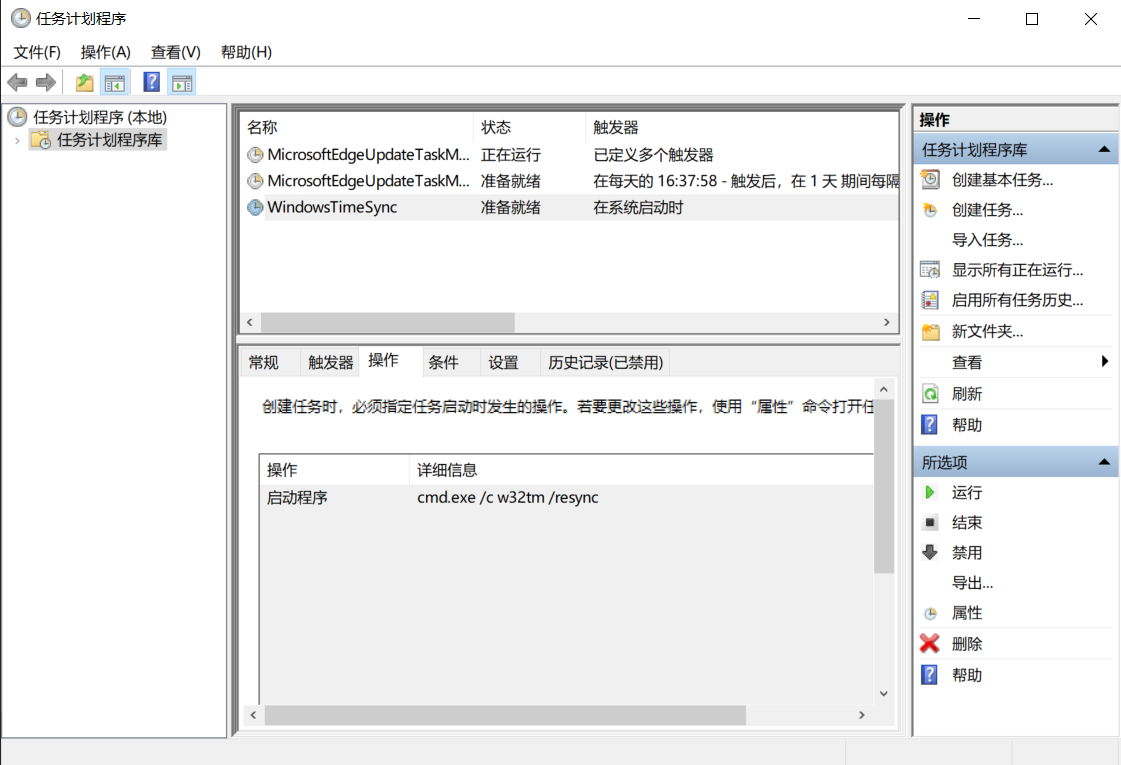Click cmd.exe /c w32tm /resync detail
The image size is (1121, 765).
[x=508, y=498]
